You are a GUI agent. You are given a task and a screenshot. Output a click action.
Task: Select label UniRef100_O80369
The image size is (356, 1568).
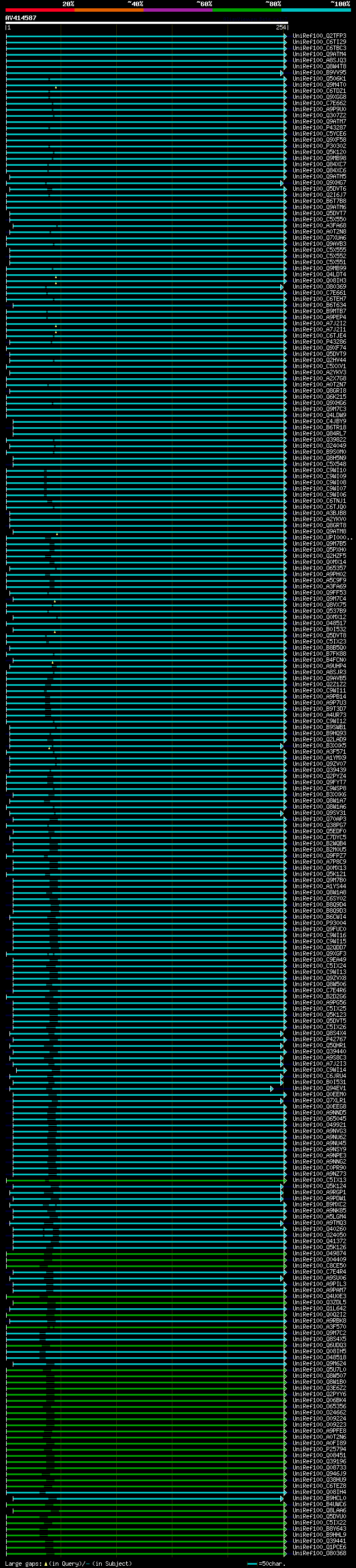coord(319,286)
